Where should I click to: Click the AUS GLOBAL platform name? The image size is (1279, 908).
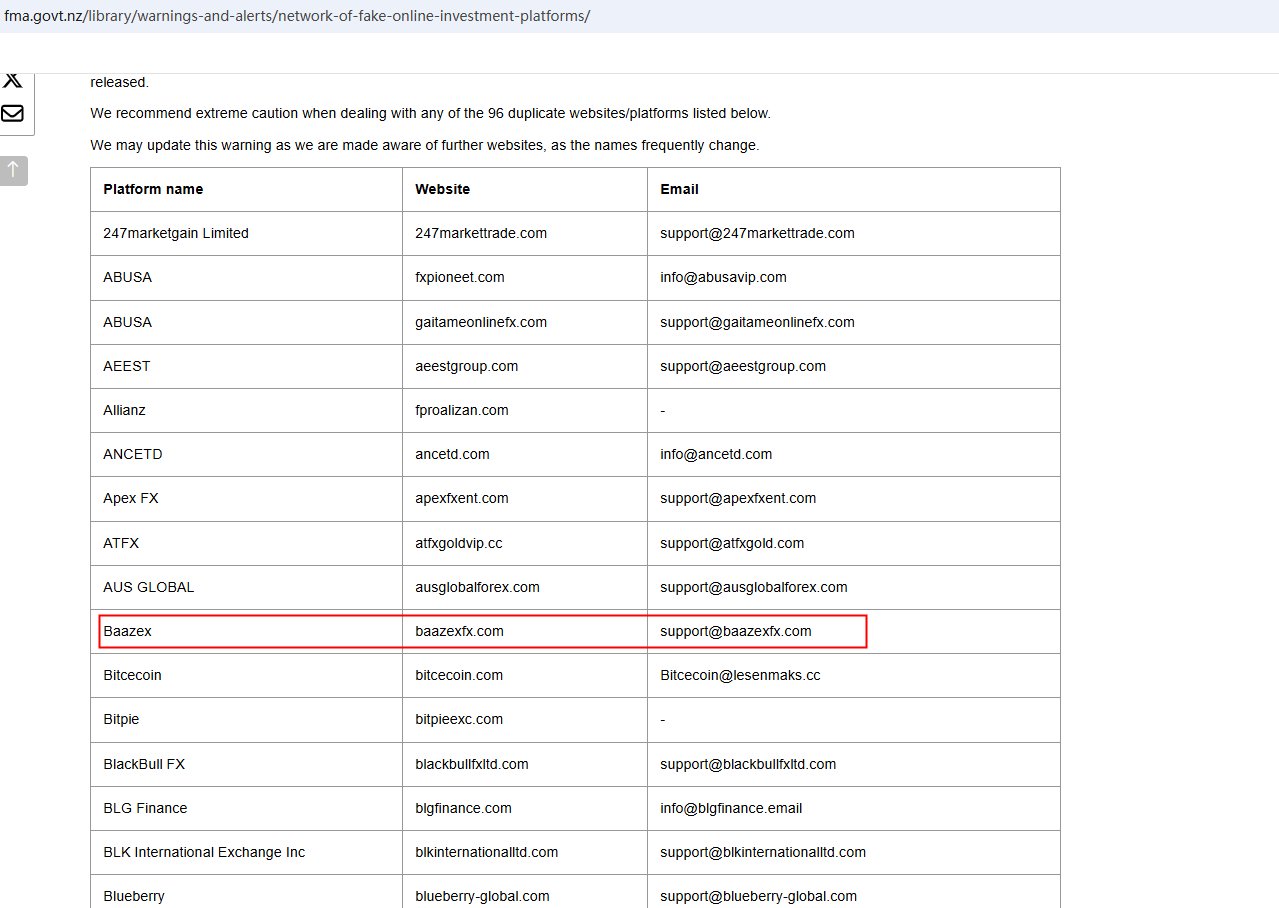pyautogui.click(x=148, y=587)
